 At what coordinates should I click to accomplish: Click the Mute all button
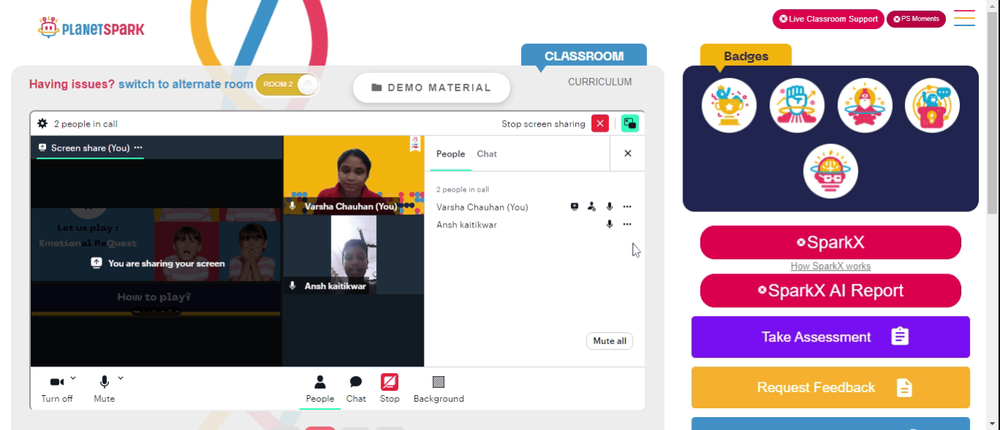610,341
